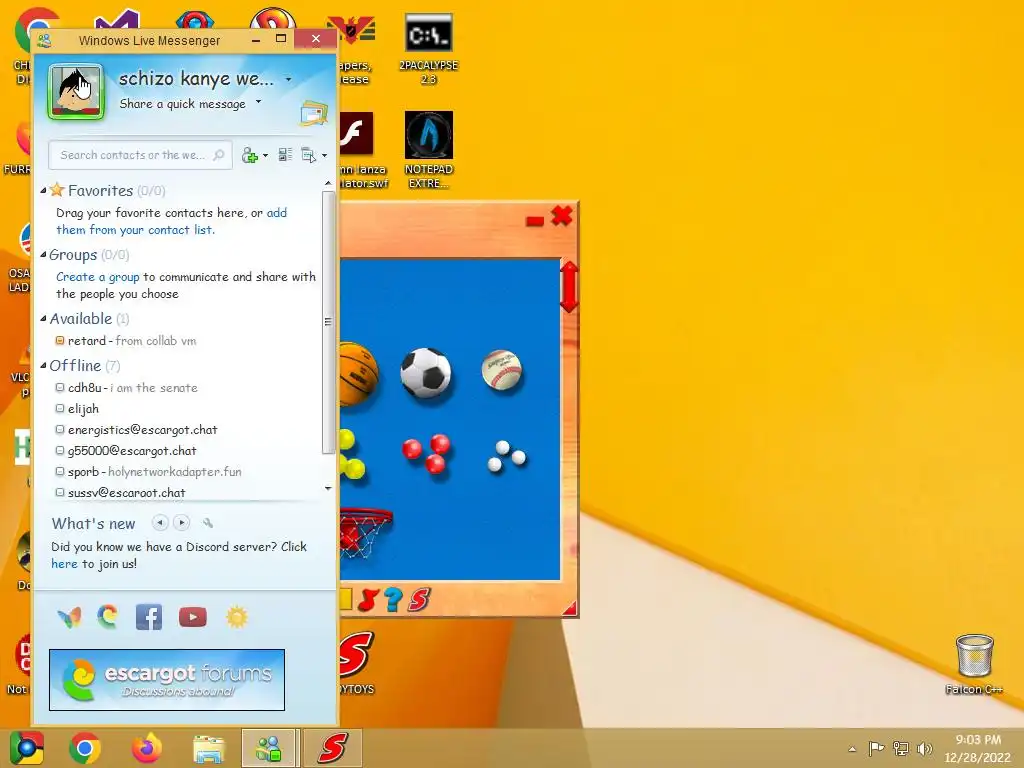The width and height of the screenshot is (1024, 768).
Task: Select the soccer ball in Desktop Toys
Action: [426, 373]
